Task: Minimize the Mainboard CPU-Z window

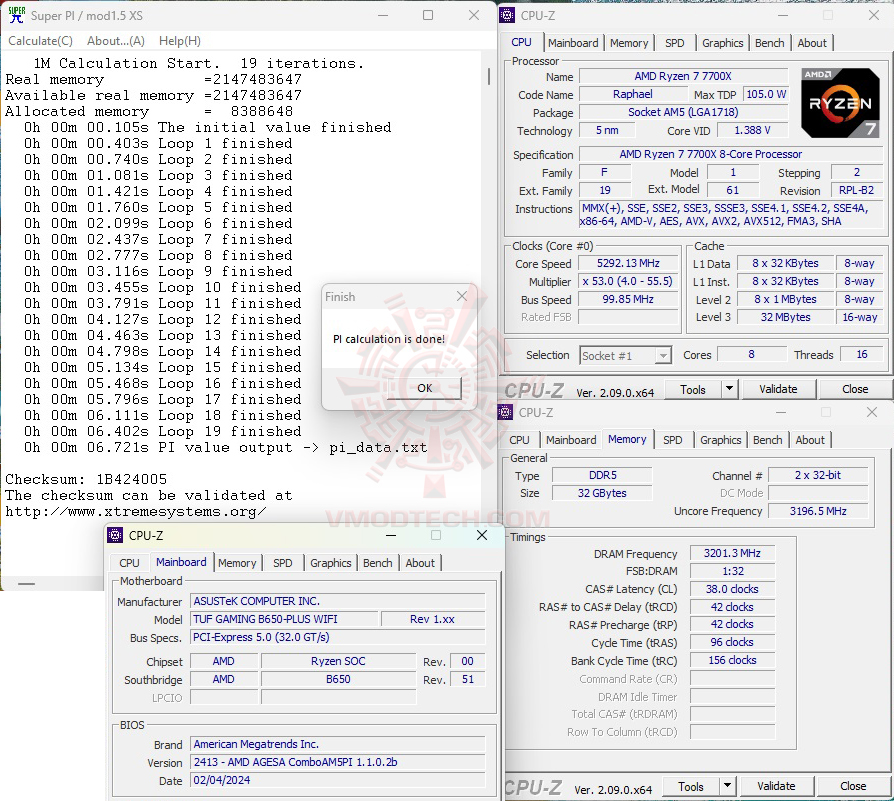Action: (x=391, y=535)
